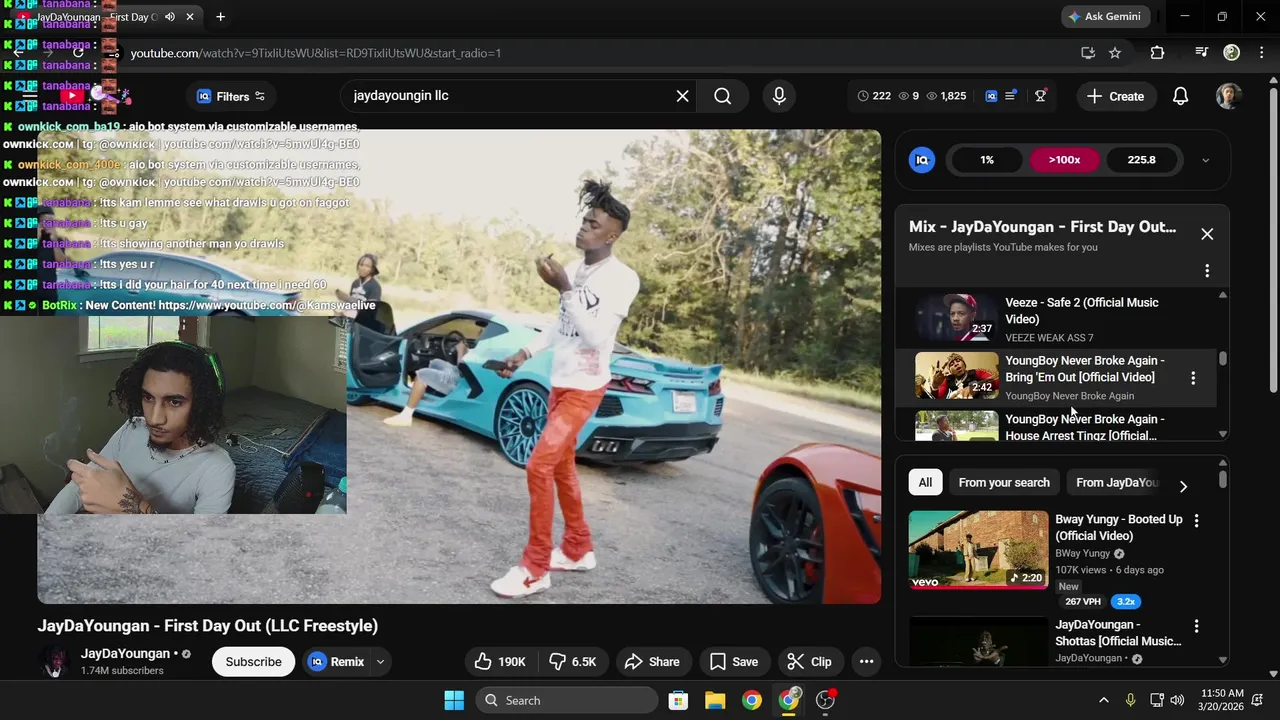The image size is (1280, 720).
Task: Click the Windows taskbar Search box
Action: [x=567, y=701]
